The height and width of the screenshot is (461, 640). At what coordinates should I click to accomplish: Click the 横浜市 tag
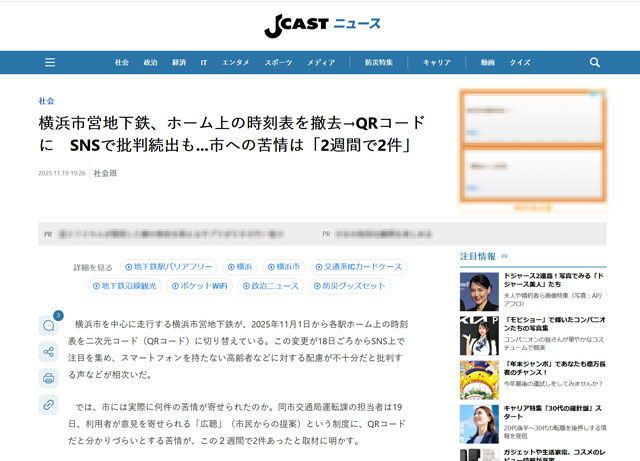pyautogui.click(x=284, y=267)
